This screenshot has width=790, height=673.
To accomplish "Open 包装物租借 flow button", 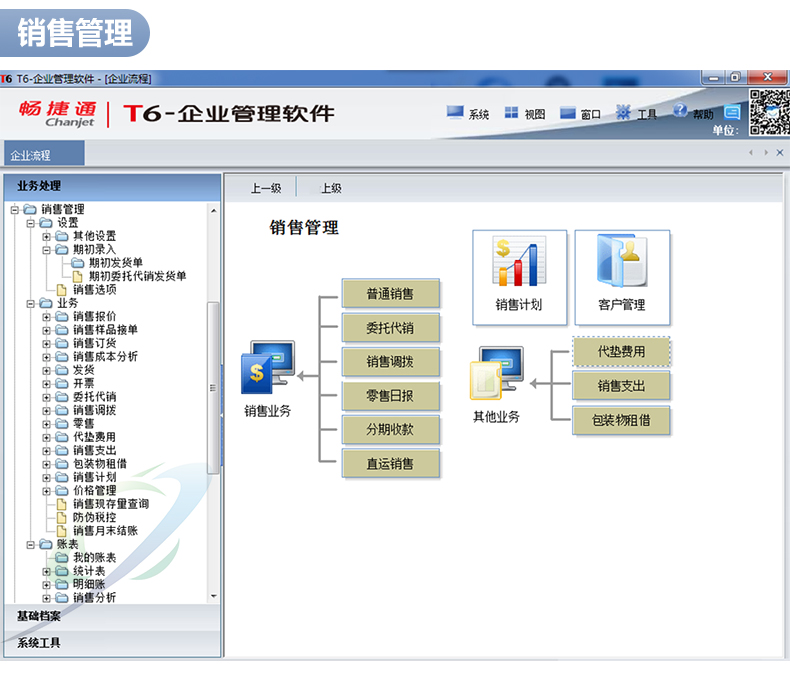I will pyautogui.click(x=621, y=420).
